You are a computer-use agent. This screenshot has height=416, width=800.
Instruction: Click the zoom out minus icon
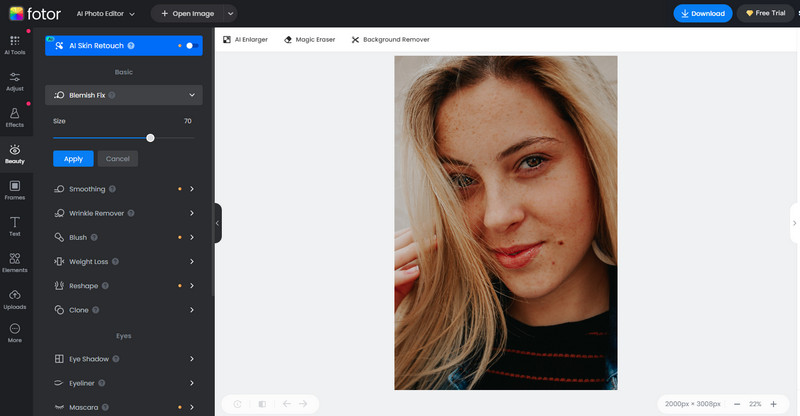(x=737, y=404)
